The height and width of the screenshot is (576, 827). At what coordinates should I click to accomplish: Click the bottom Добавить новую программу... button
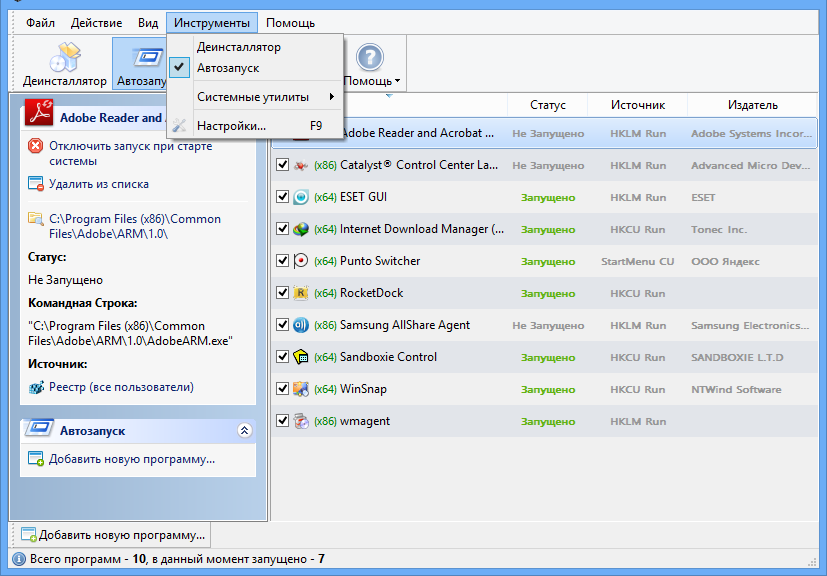(112, 535)
